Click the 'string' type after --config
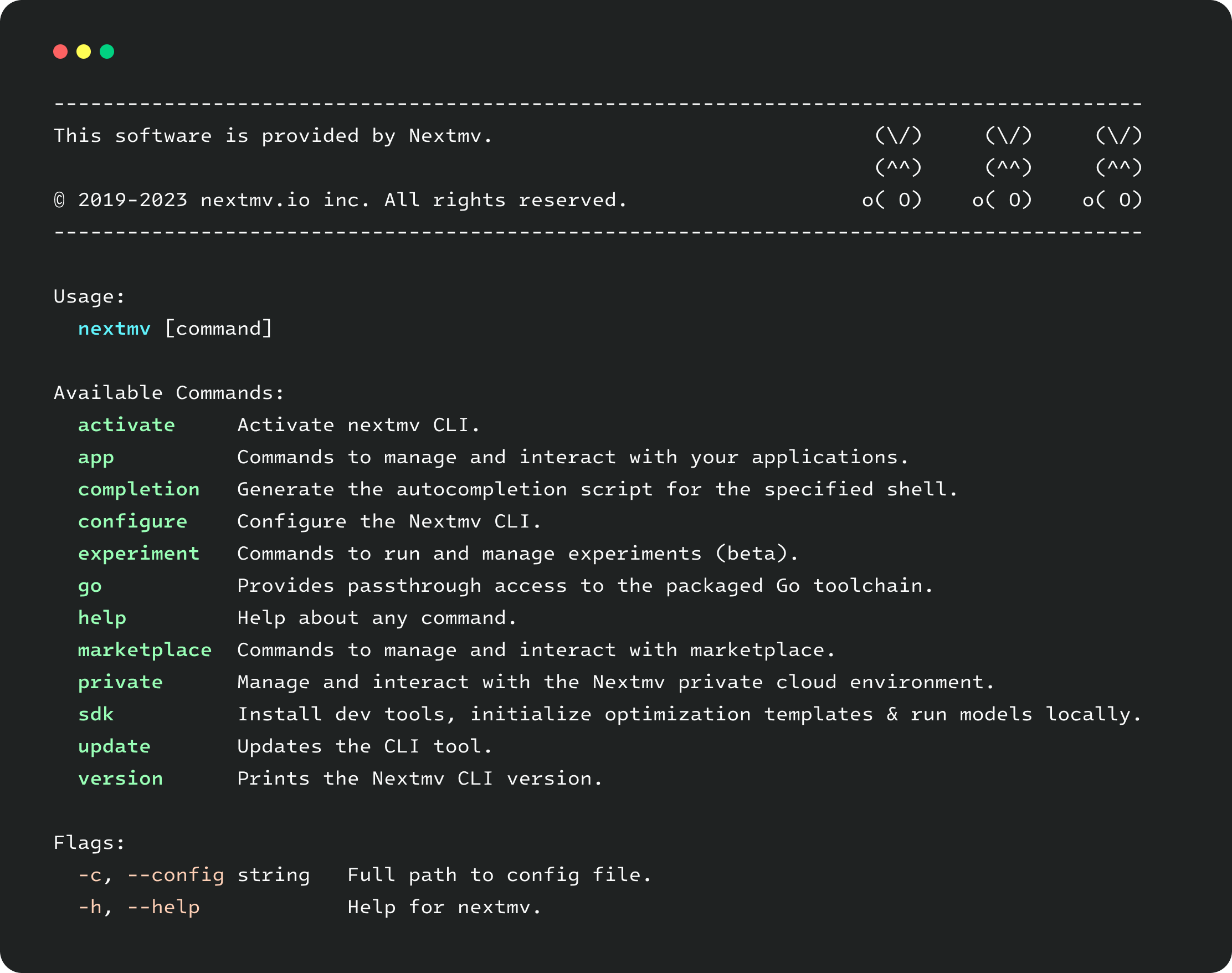Viewport: 1232px width, 973px height. tap(274, 875)
